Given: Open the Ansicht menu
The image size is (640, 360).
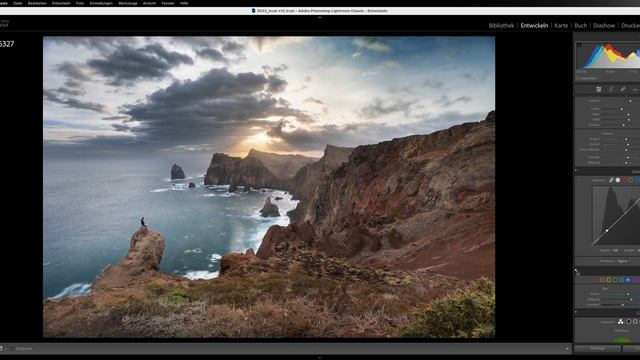Looking at the screenshot, I should click(x=149, y=3).
